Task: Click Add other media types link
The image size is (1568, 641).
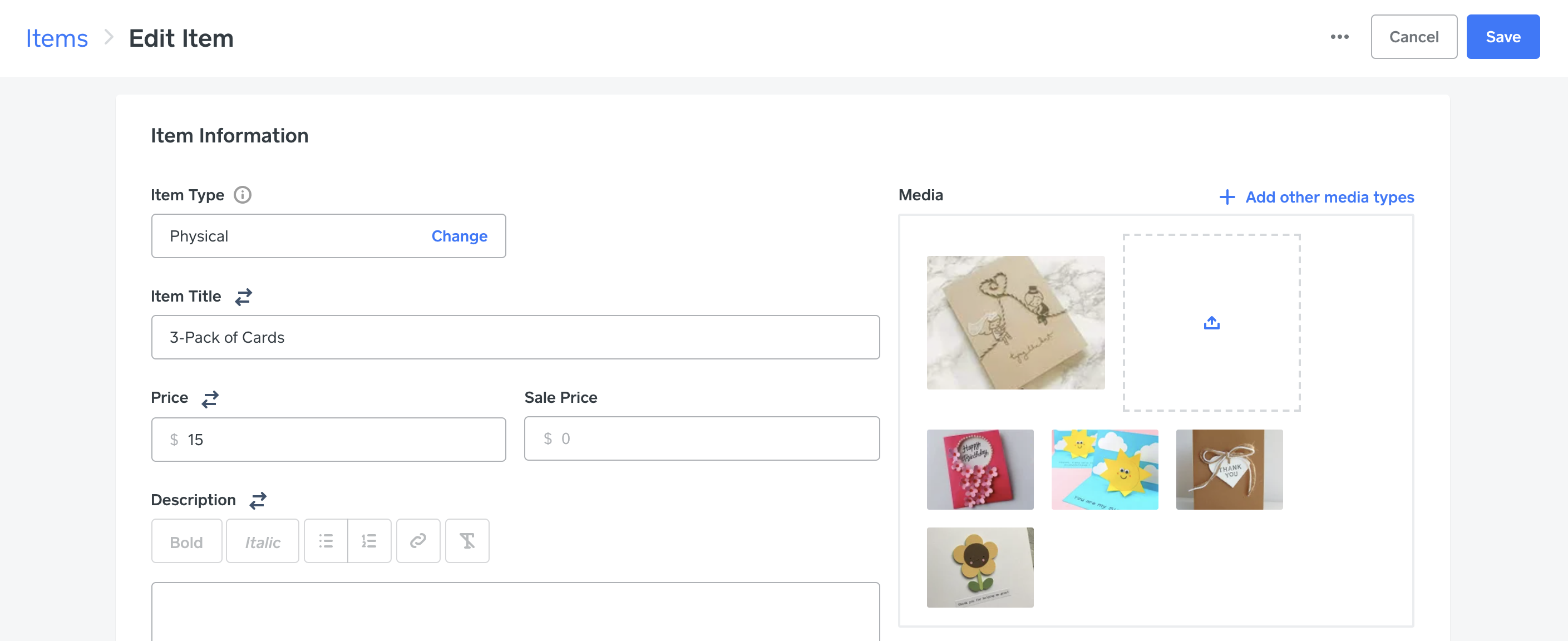Action: click(1316, 197)
